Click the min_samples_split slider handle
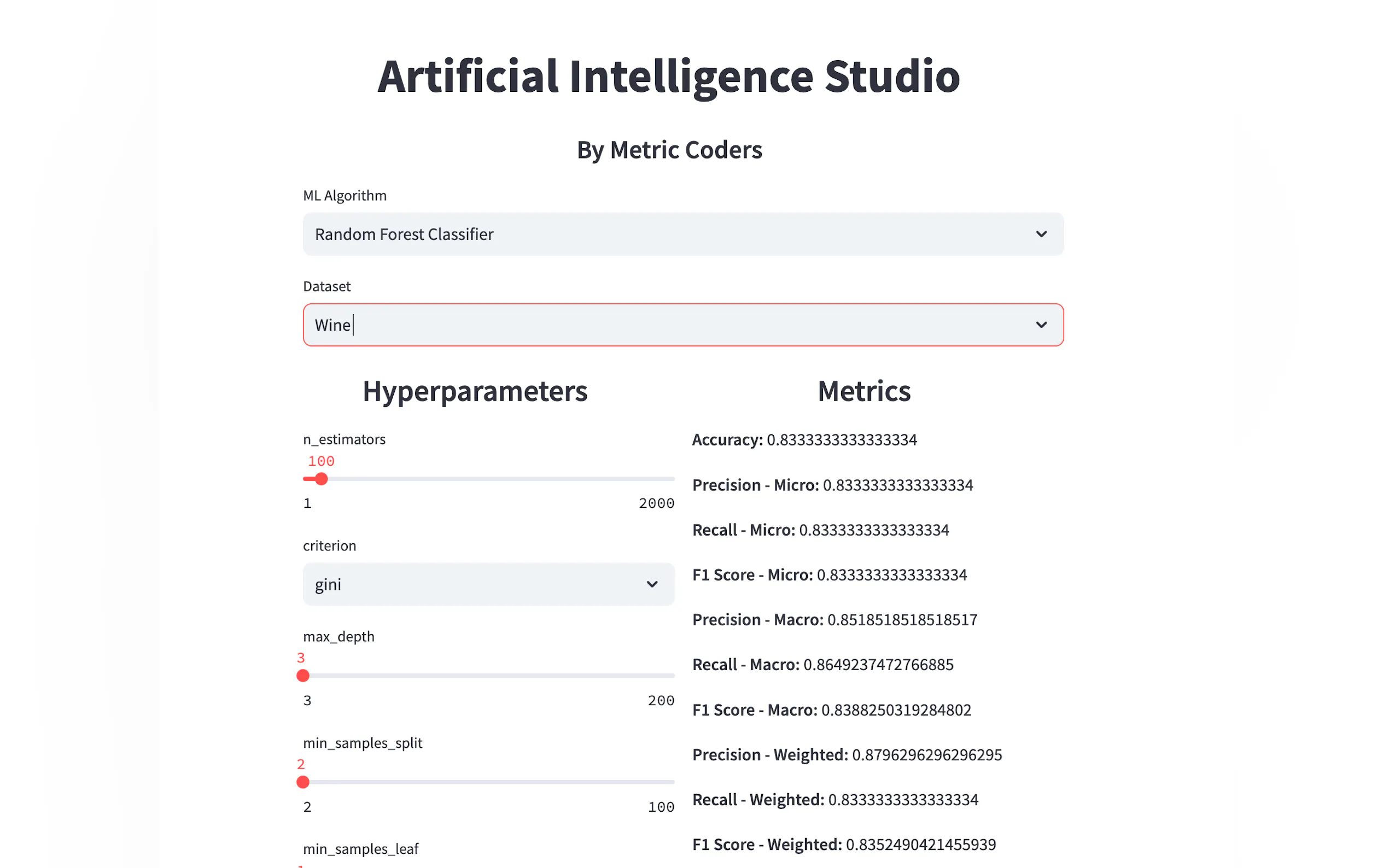Screen dimensions: 1389x868 (x=303, y=782)
